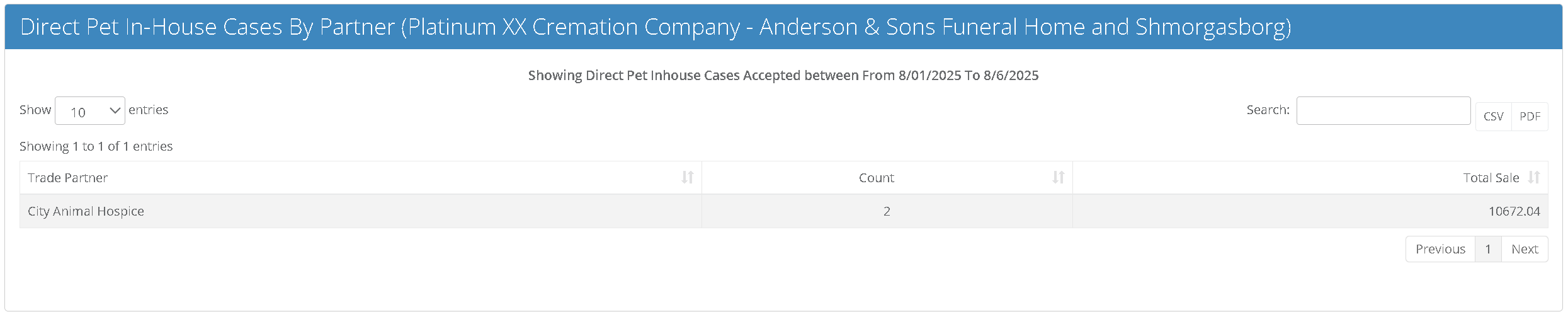Click the "Search:" label
Screen dimensions: 1568x314
click(x=1268, y=110)
